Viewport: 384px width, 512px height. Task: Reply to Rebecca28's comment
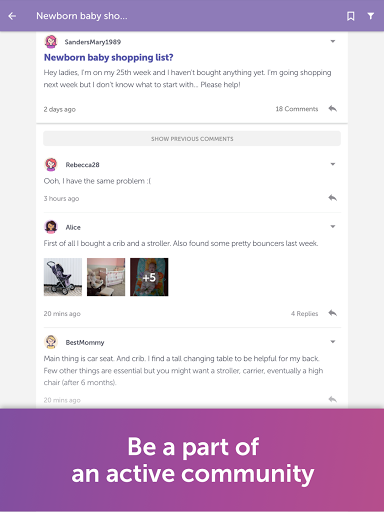point(333,198)
